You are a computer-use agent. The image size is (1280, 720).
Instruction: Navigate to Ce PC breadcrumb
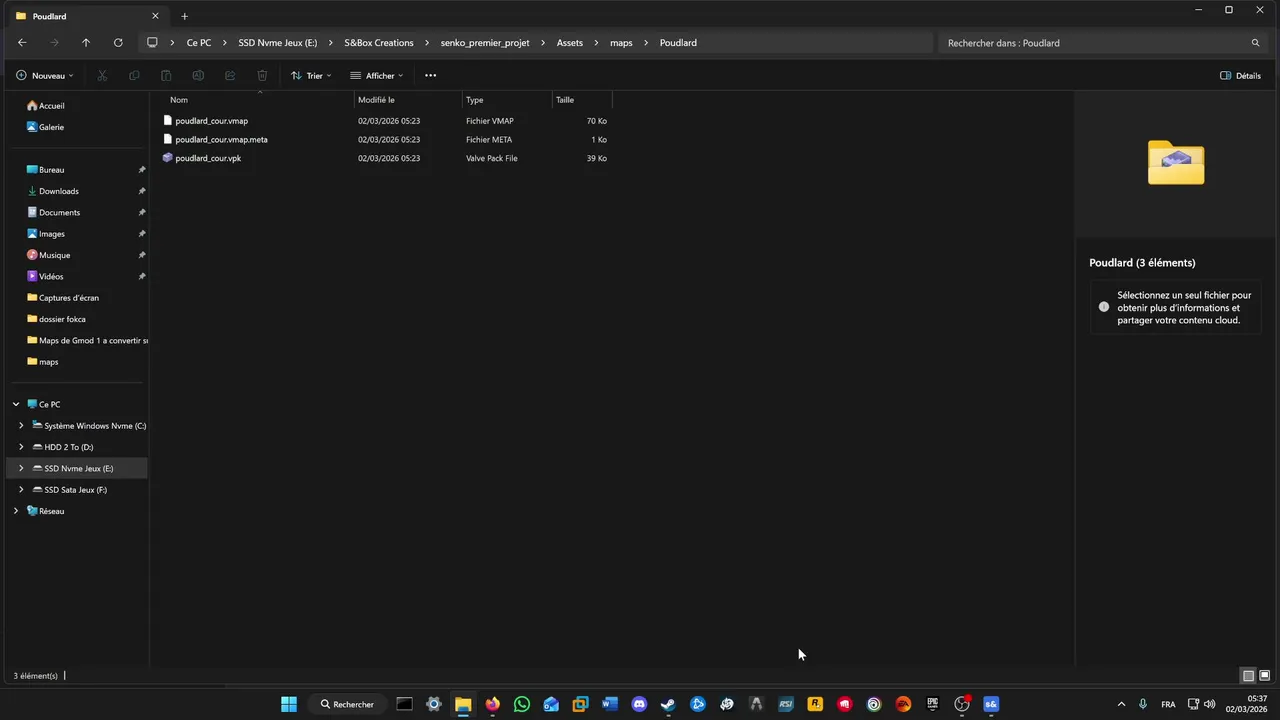tap(199, 43)
